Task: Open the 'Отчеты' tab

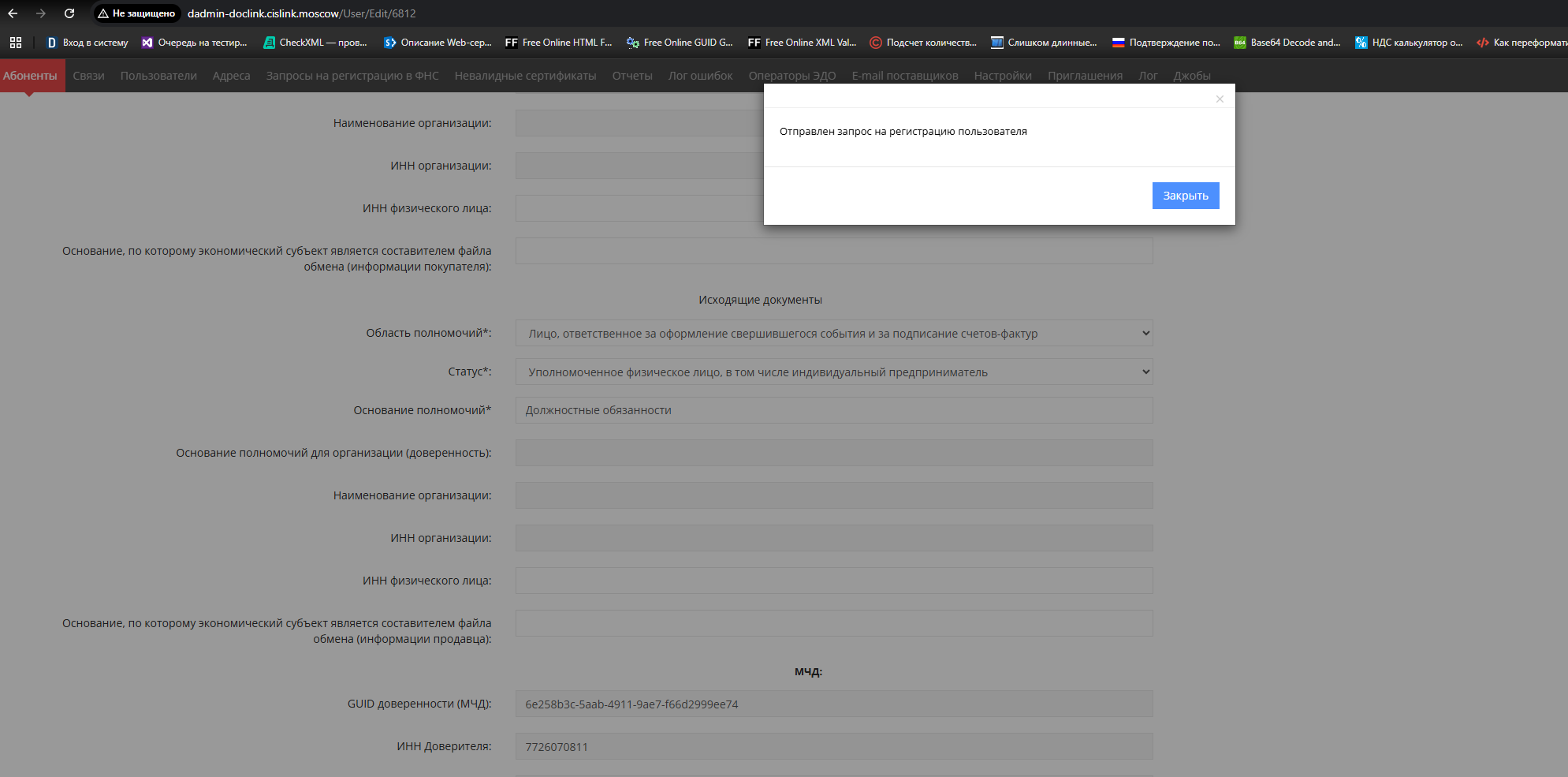Action: (632, 76)
